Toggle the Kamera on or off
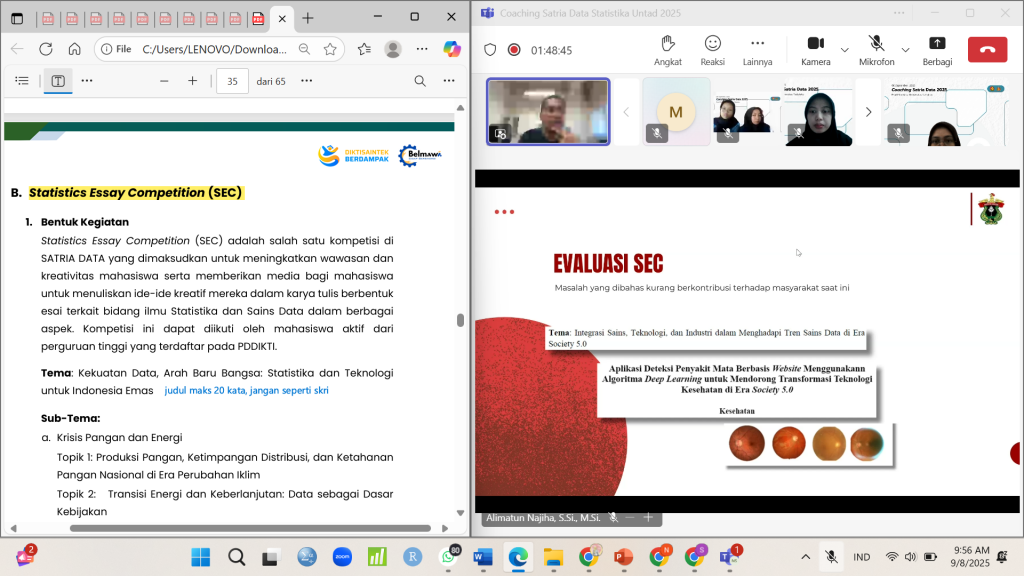The width and height of the screenshot is (1024, 576). pyautogui.click(x=815, y=49)
